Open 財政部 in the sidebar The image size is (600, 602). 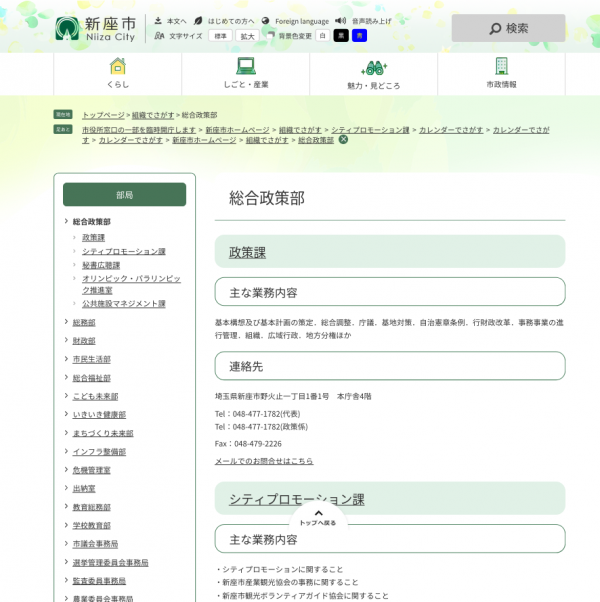pyautogui.click(x=84, y=341)
